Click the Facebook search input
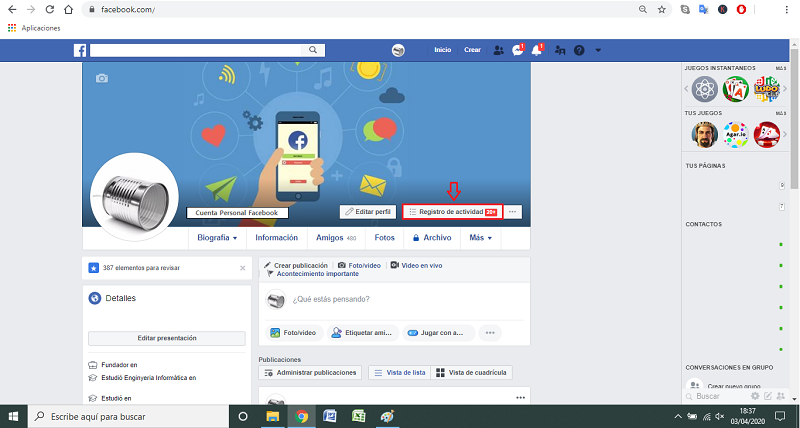Image resolution: width=800 pixels, height=428 pixels. click(196, 50)
